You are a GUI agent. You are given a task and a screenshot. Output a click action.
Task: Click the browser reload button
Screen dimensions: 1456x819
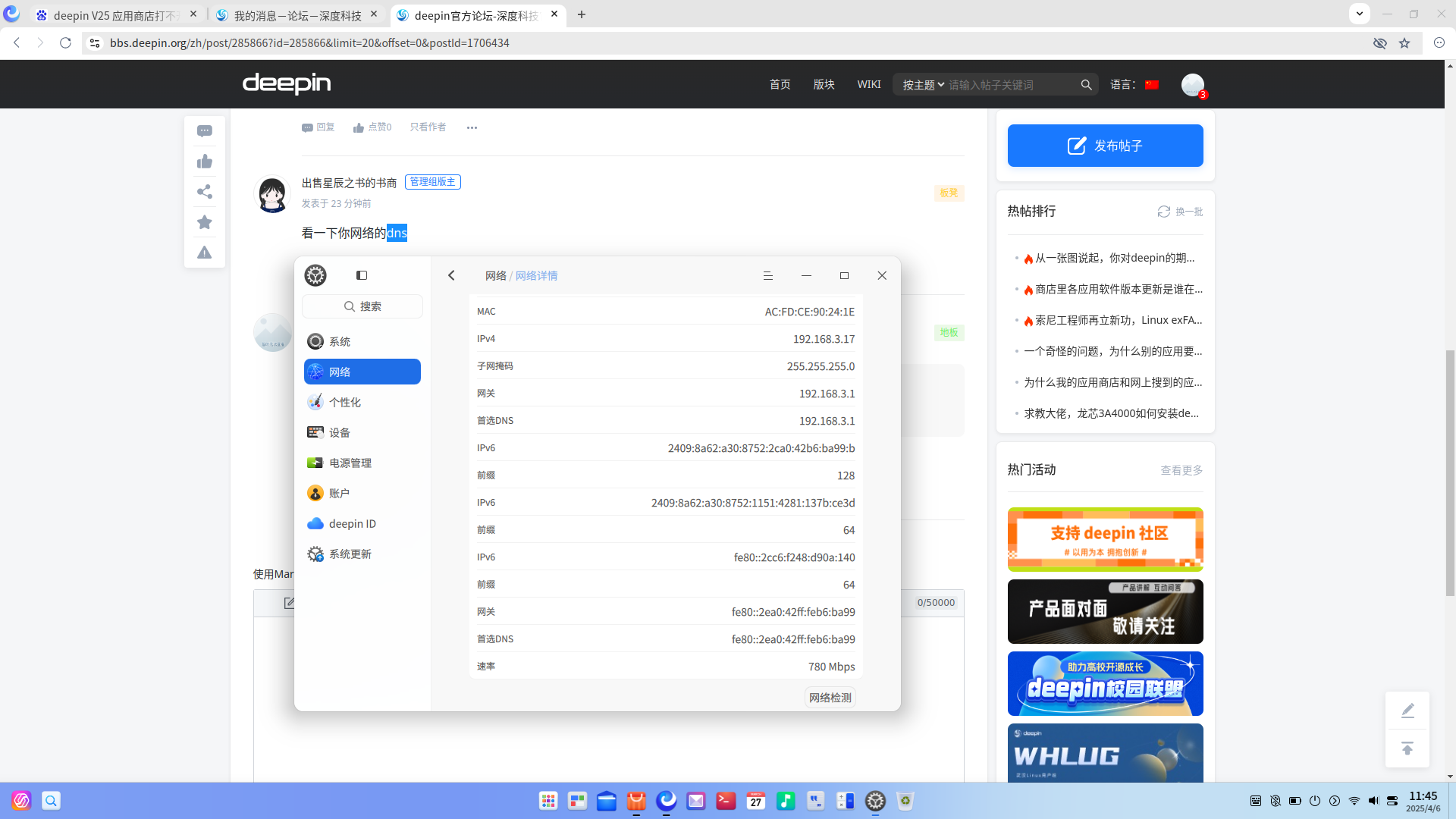(66, 43)
